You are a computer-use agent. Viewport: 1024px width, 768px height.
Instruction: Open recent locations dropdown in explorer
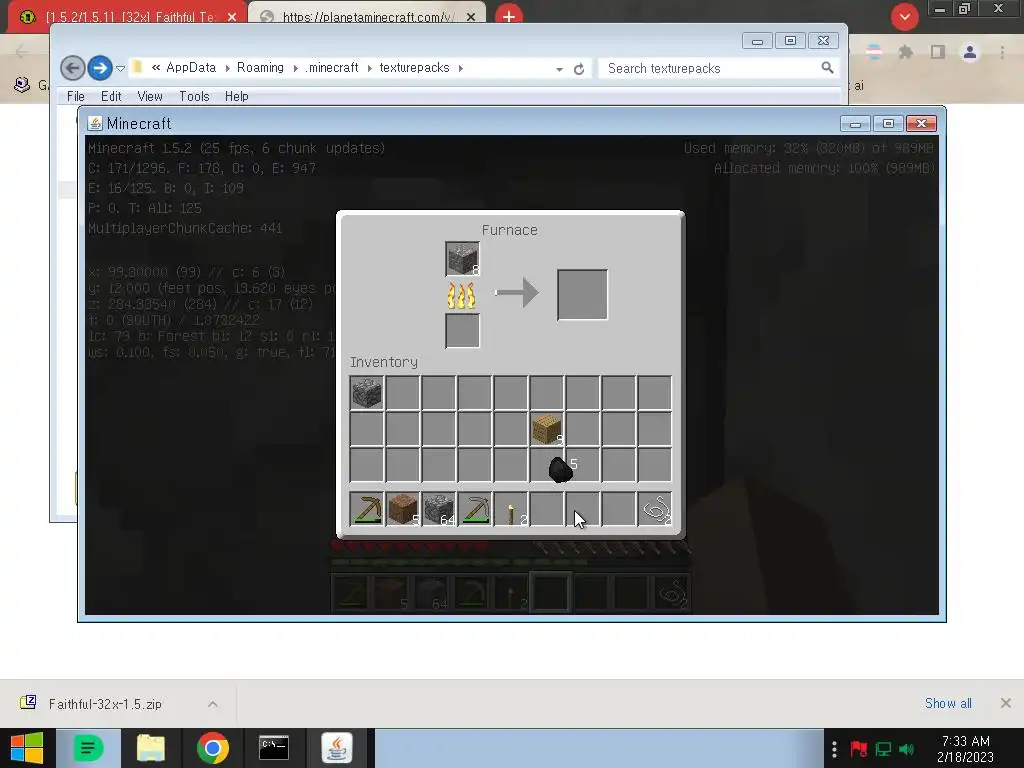tap(120, 69)
